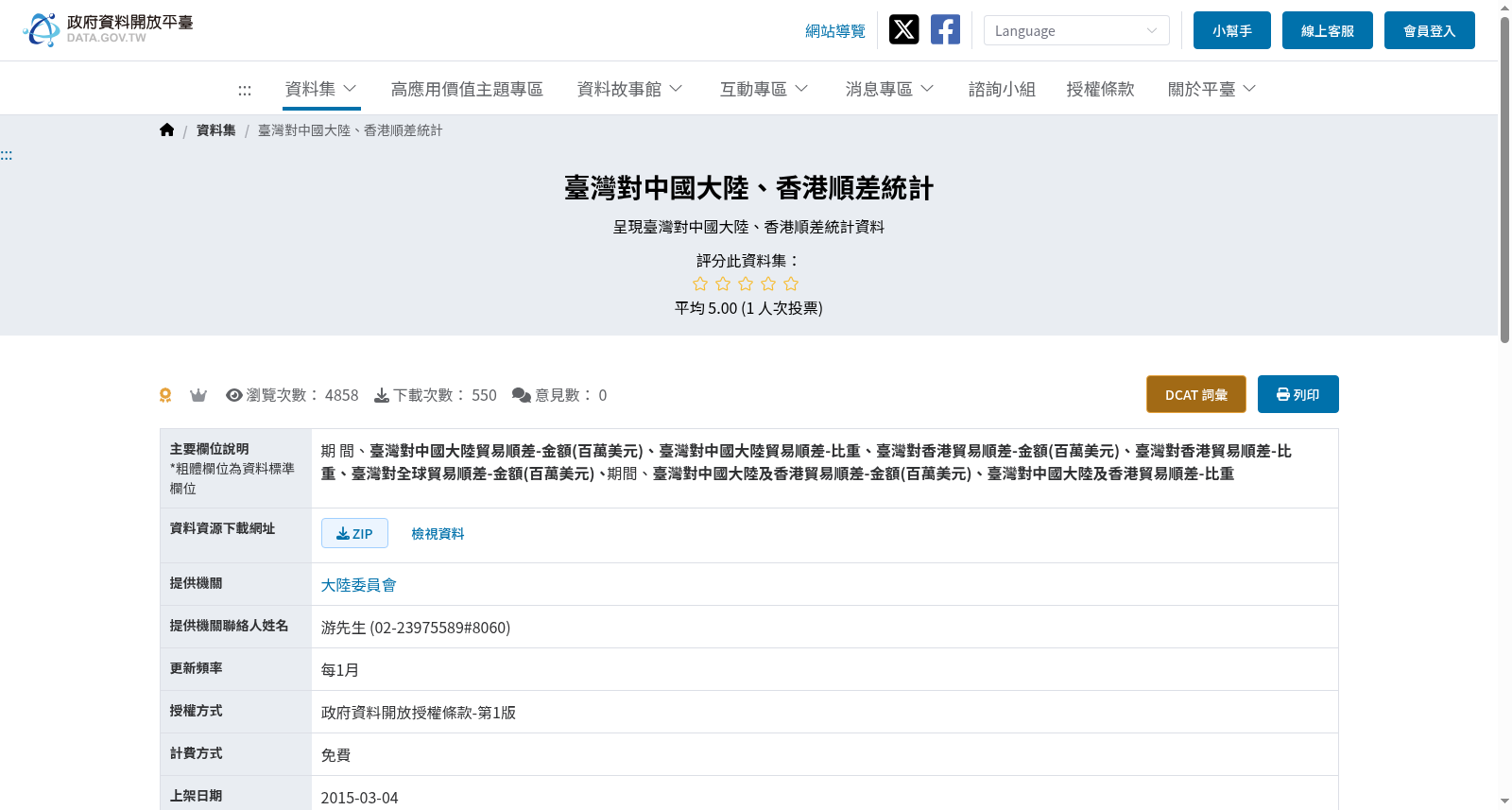
Task: Open the X (Twitter) social icon
Action: coord(903,29)
